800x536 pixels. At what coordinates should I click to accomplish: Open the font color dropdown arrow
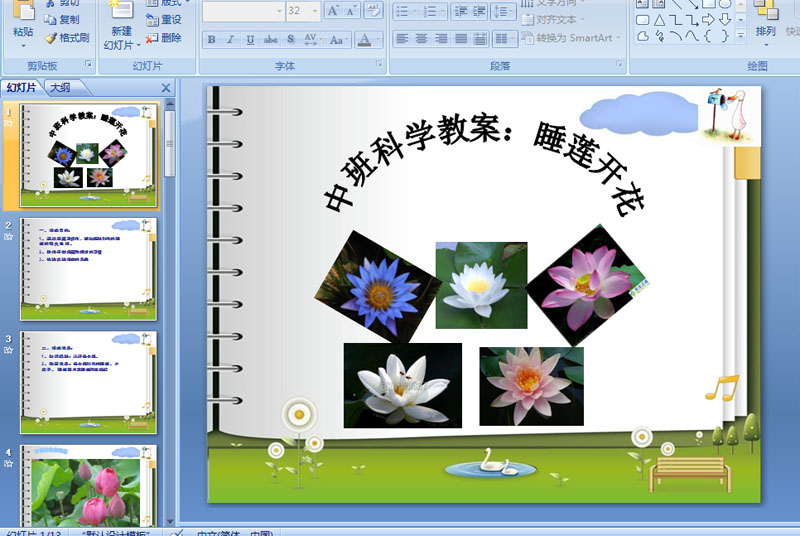[378, 40]
